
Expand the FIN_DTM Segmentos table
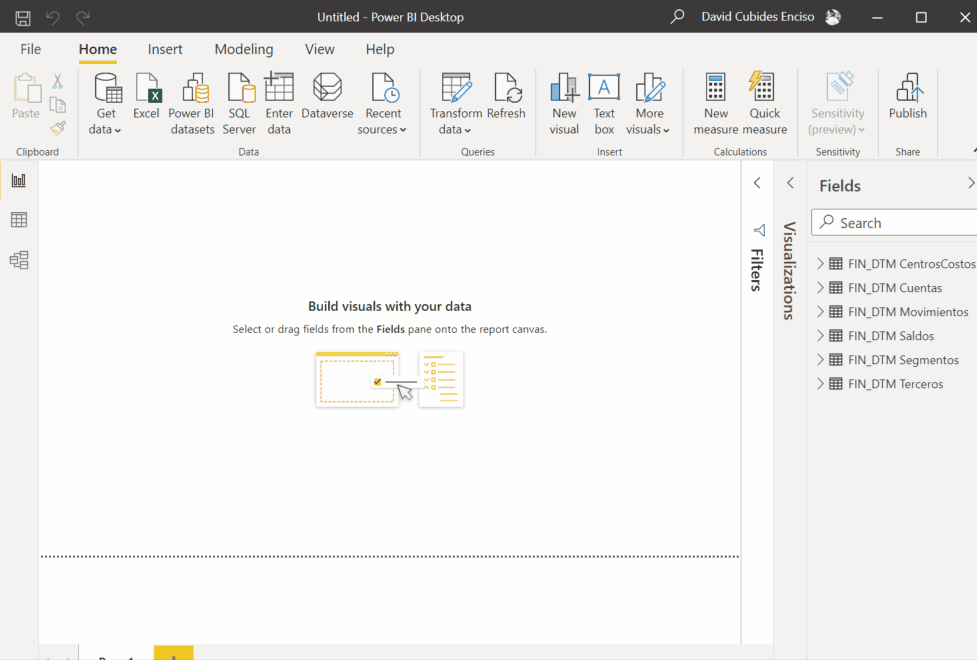click(x=821, y=360)
